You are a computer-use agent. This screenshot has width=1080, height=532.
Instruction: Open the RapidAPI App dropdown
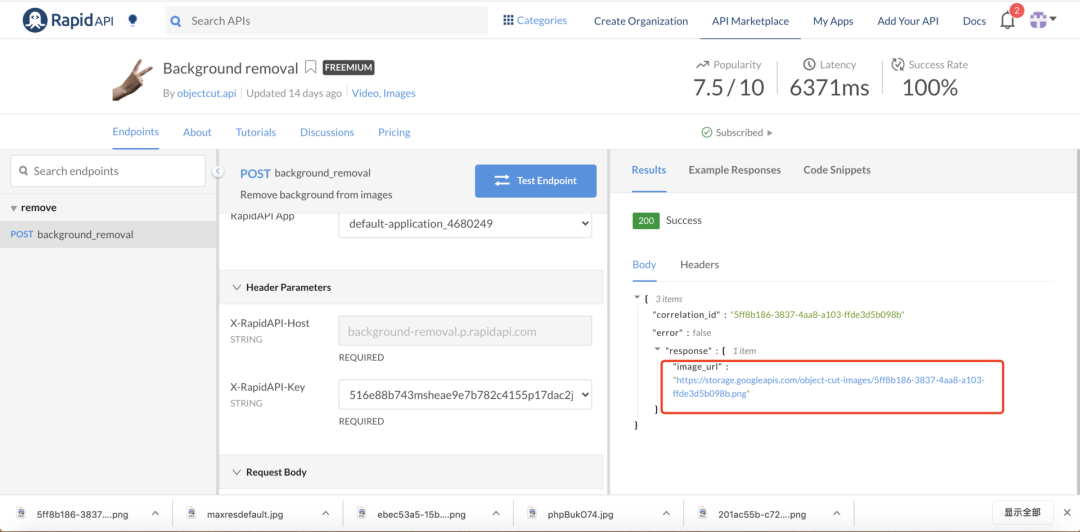[465, 224]
